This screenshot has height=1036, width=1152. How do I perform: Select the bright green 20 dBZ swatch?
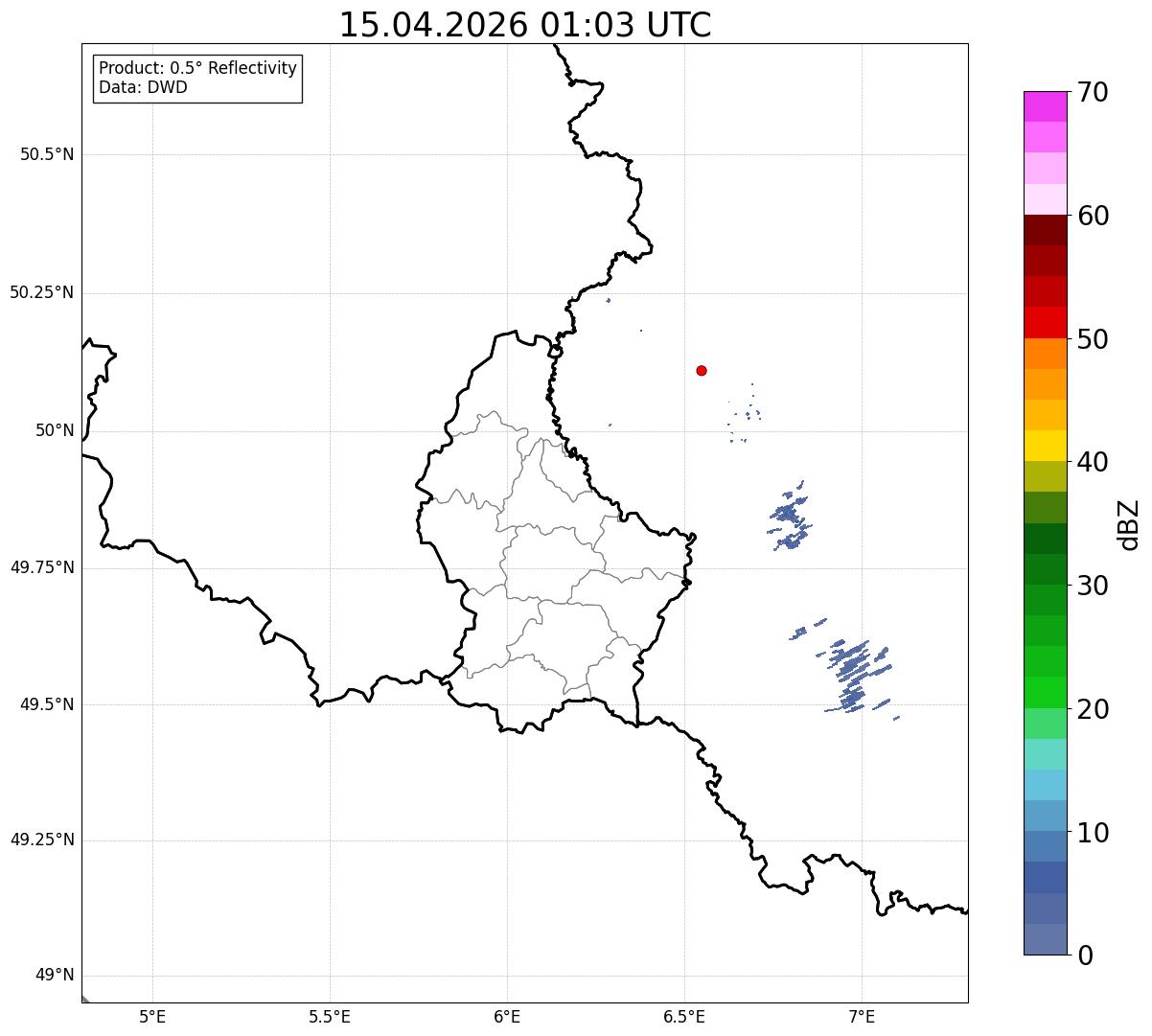pos(1045,692)
